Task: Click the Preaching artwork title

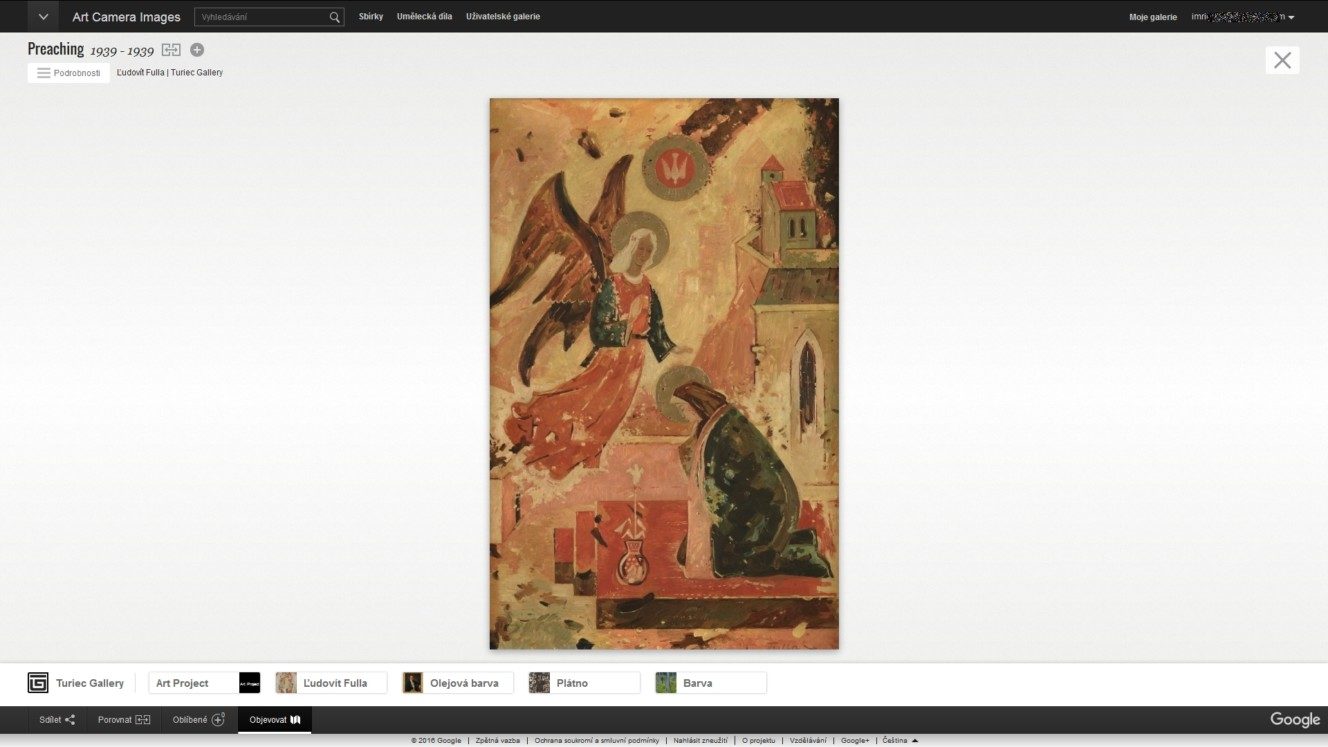Action: point(56,49)
